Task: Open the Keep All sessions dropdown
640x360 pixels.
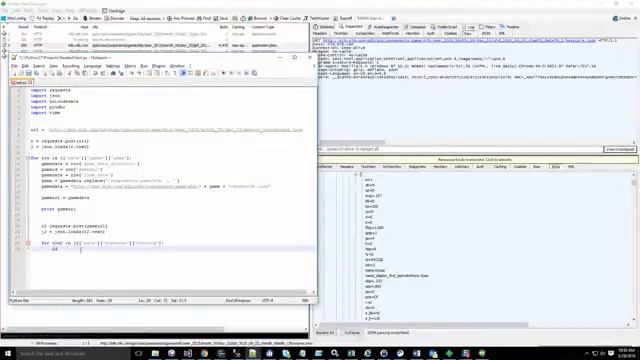Action: point(146,18)
